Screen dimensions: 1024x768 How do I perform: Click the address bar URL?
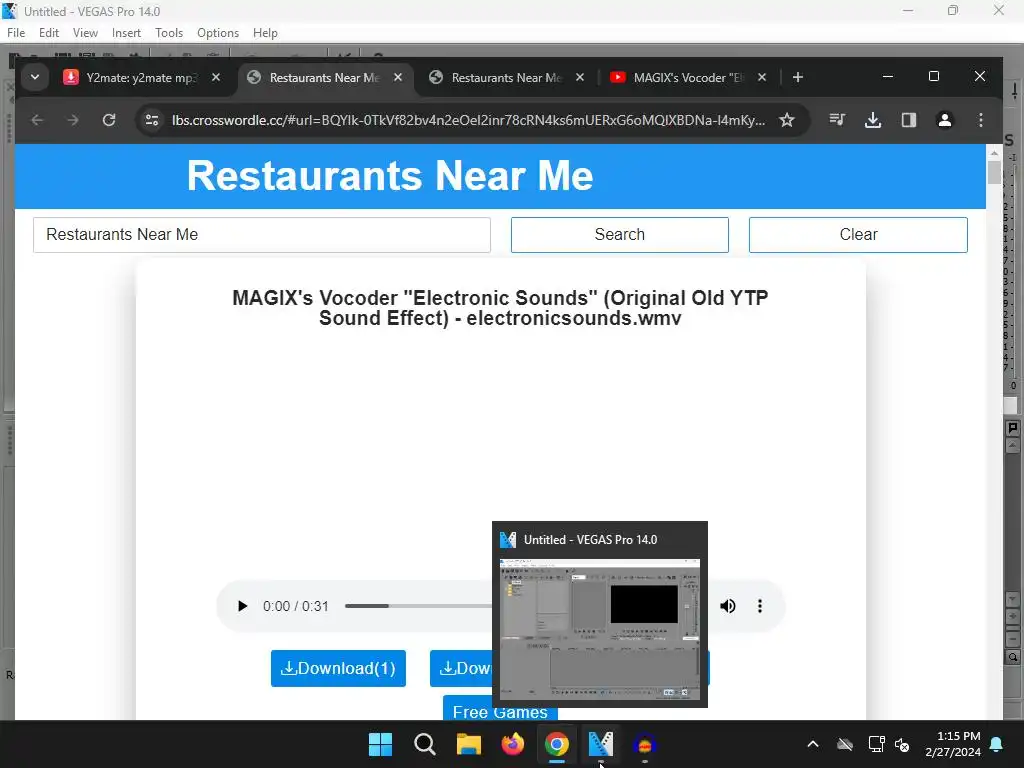(x=468, y=120)
